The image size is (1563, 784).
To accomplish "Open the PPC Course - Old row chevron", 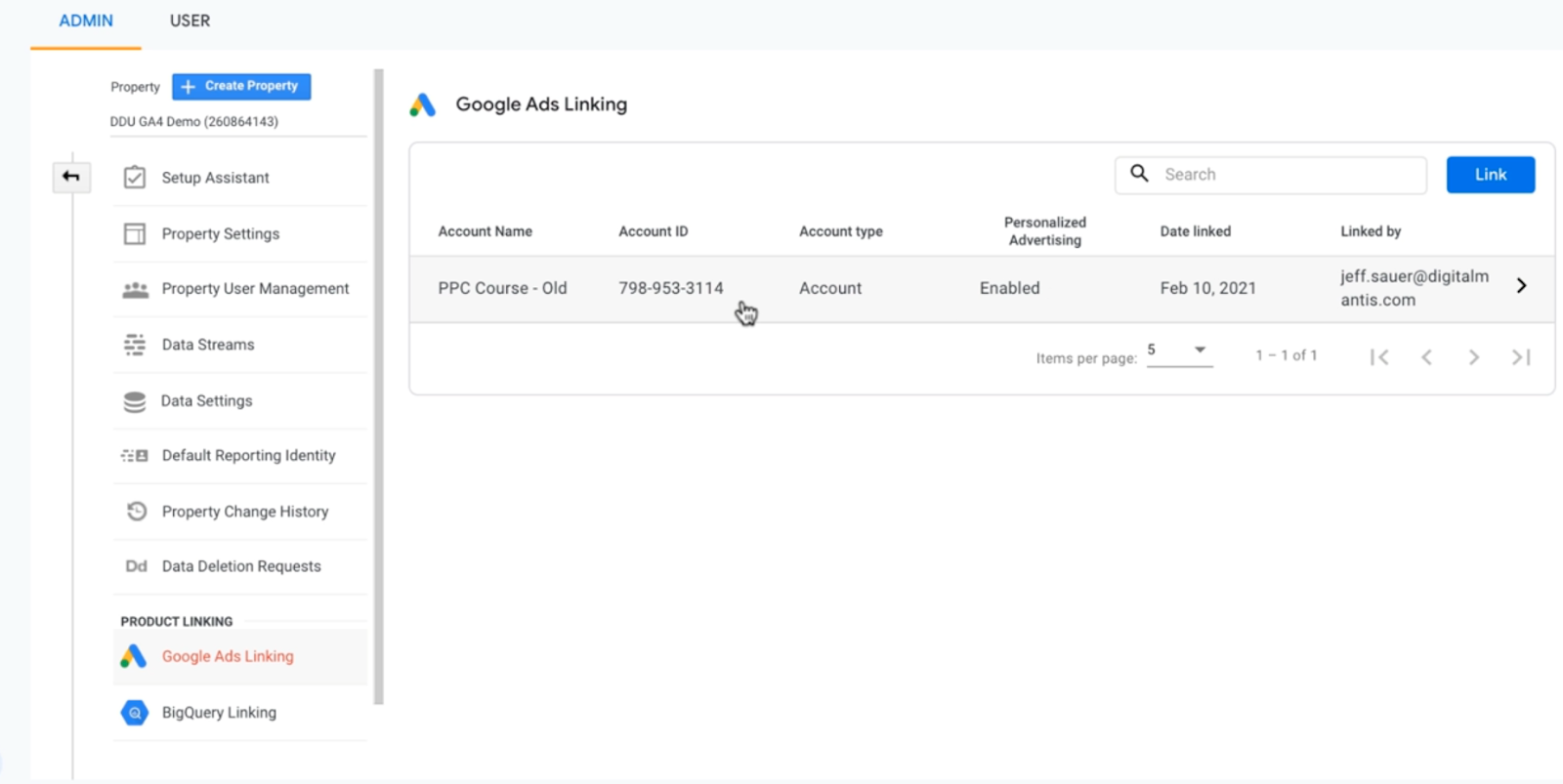I will [x=1521, y=286].
